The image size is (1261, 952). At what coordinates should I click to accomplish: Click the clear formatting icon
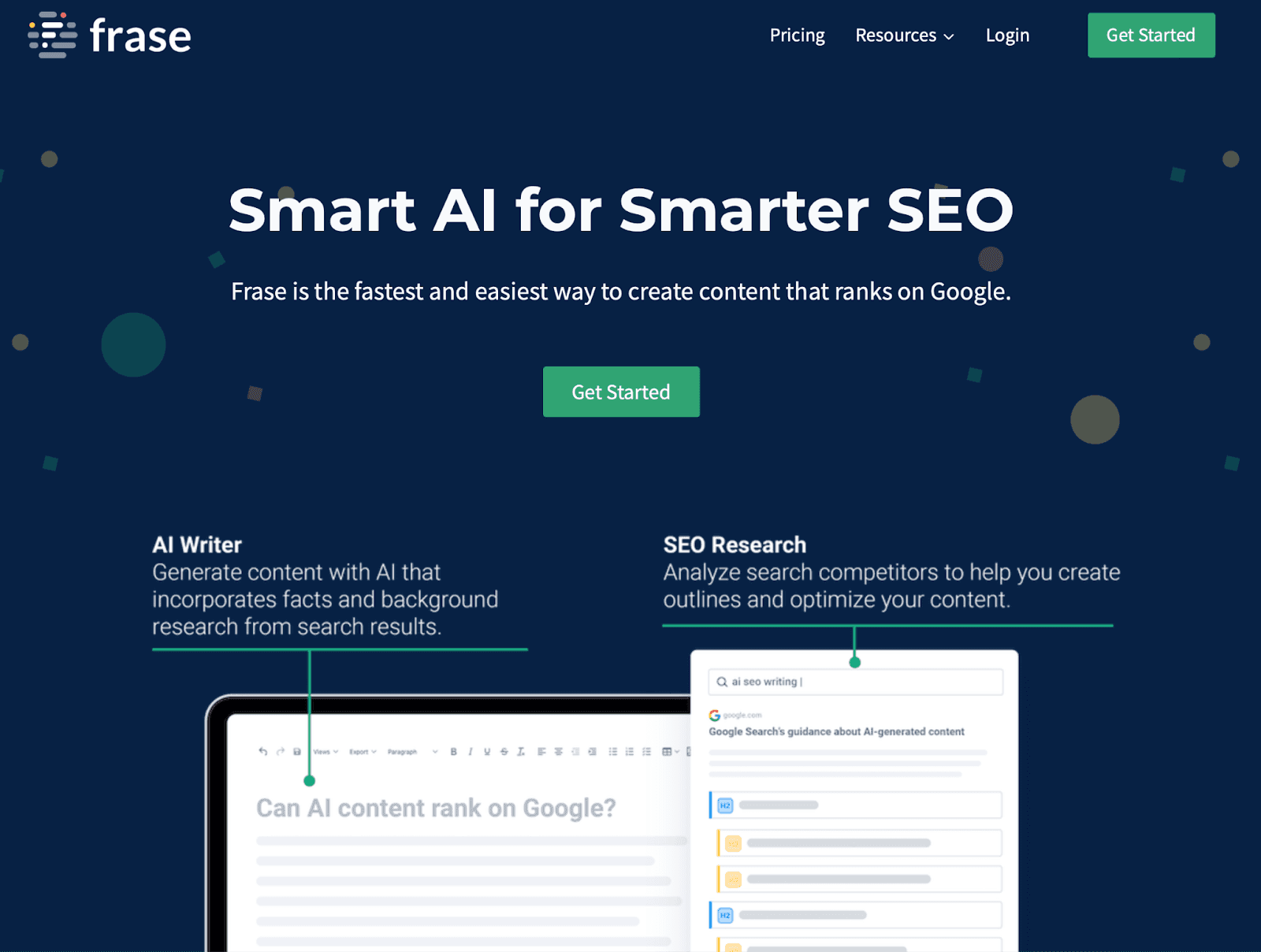point(521,752)
